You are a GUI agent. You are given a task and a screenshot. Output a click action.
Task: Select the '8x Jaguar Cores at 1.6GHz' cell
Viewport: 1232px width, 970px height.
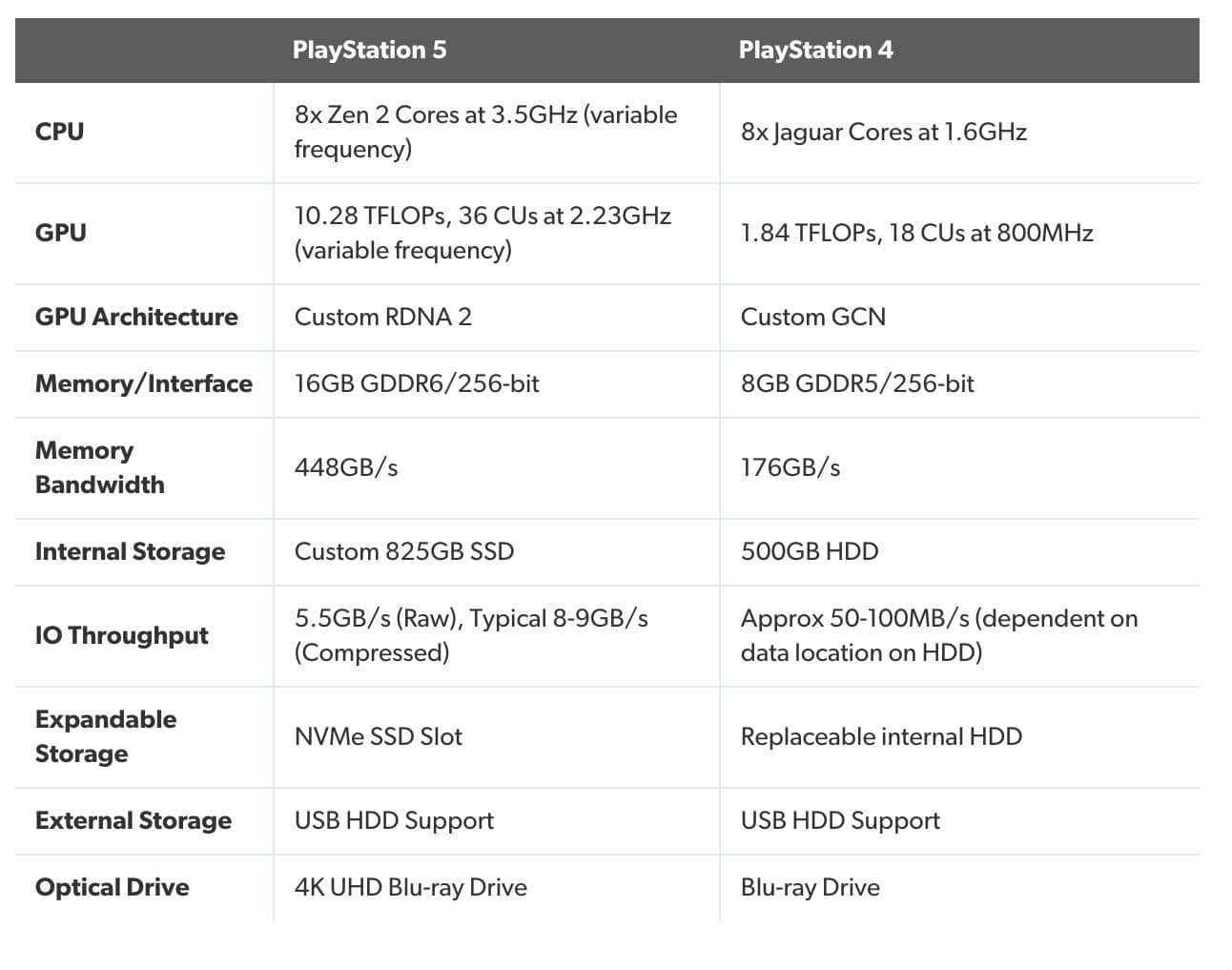click(x=883, y=132)
